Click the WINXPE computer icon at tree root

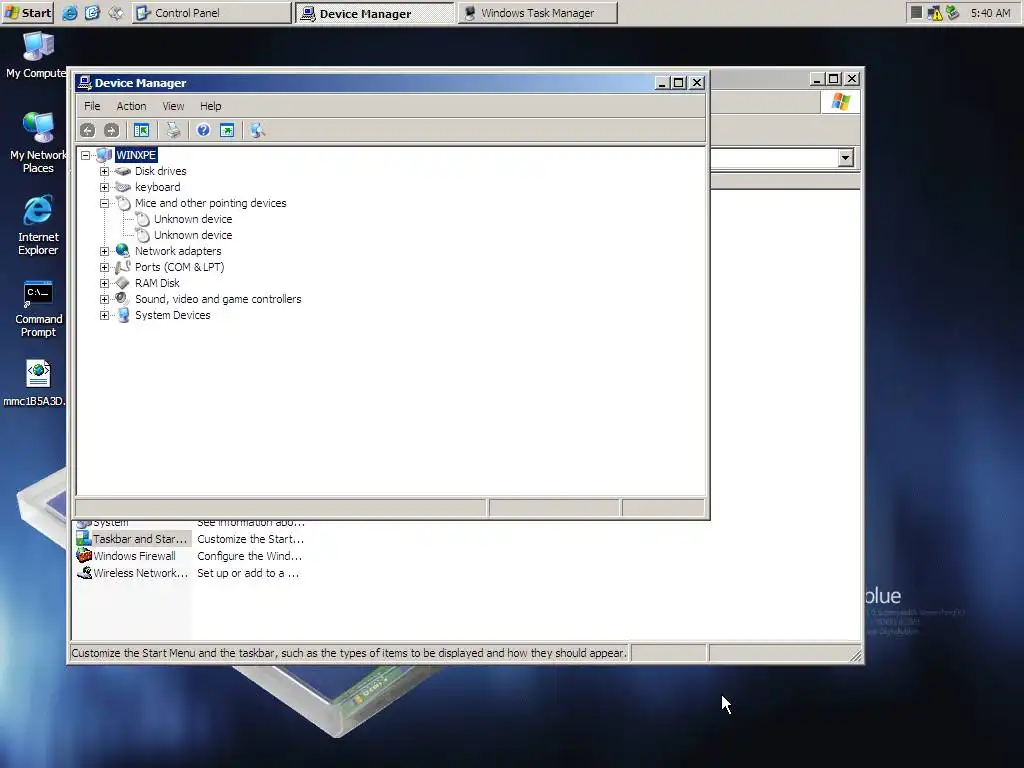(104, 155)
